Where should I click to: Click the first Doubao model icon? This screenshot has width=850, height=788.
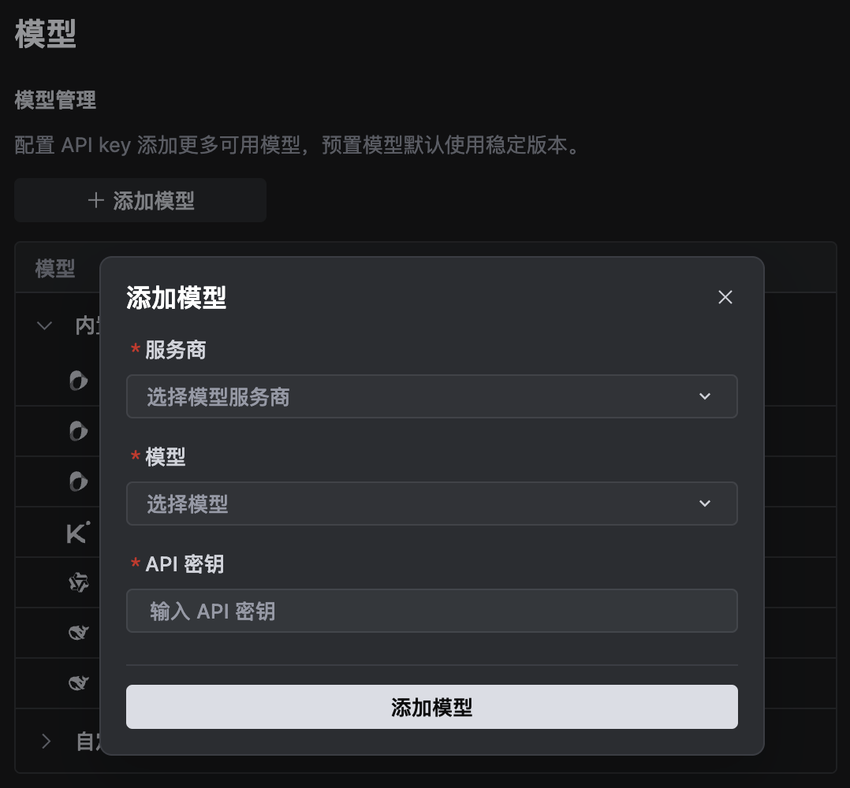pos(78,380)
